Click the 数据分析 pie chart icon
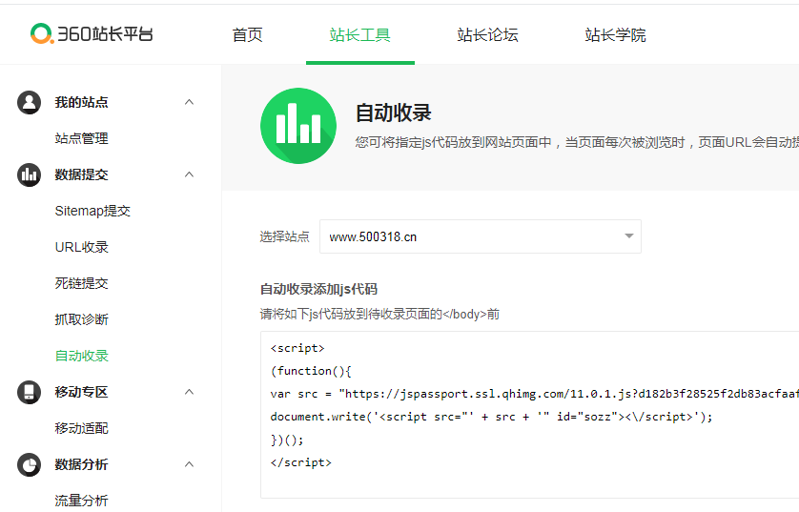 pyautogui.click(x=29, y=465)
